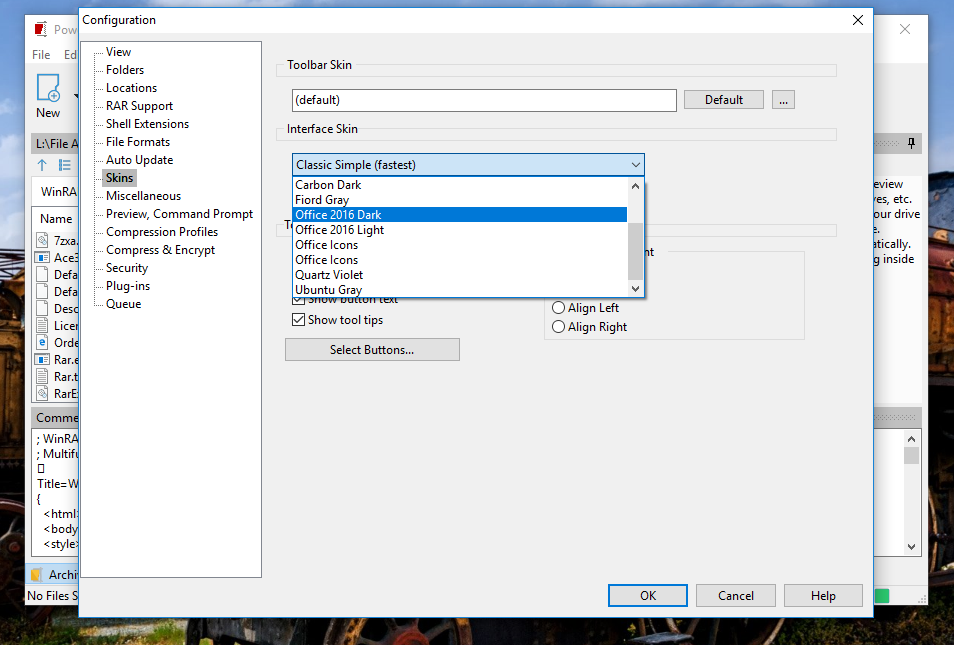Screen dimensions: 954x645
Task: Open the Plug-ins category
Action: (x=128, y=286)
